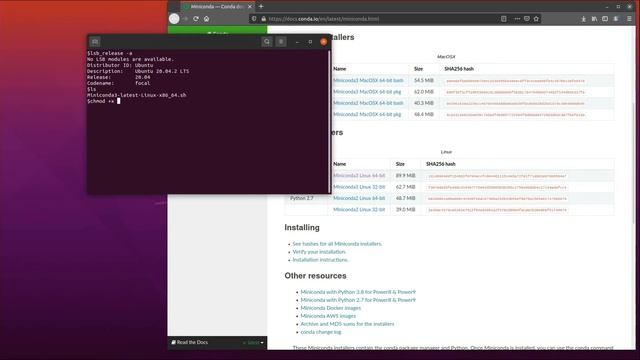Click Name header in the MacOSX table
Screen dimensions: 640x360
pyautogui.click(x=340, y=69)
